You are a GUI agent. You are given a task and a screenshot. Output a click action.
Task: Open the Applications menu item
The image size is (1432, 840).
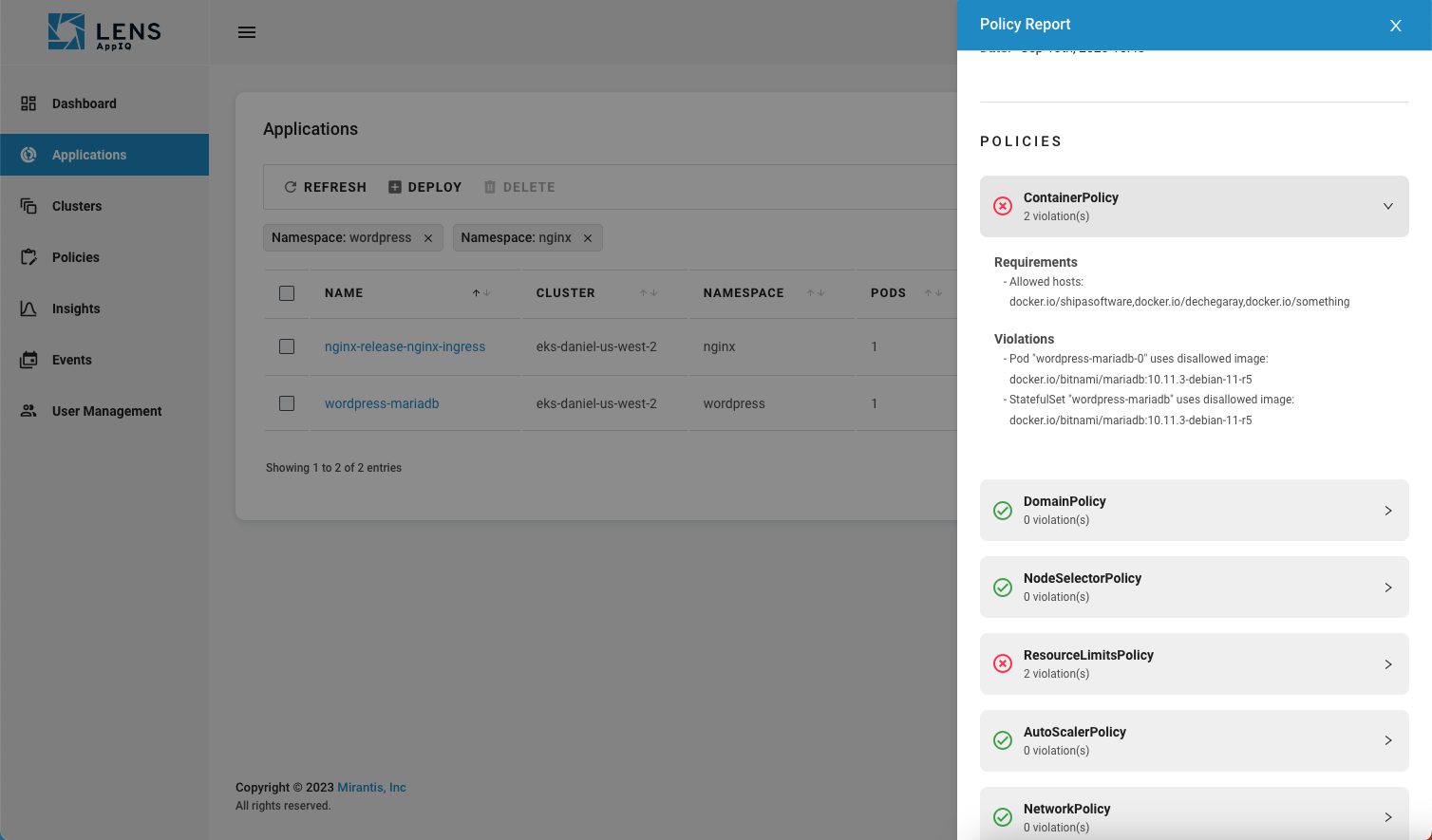pyautogui.click(x=104, y=155)
